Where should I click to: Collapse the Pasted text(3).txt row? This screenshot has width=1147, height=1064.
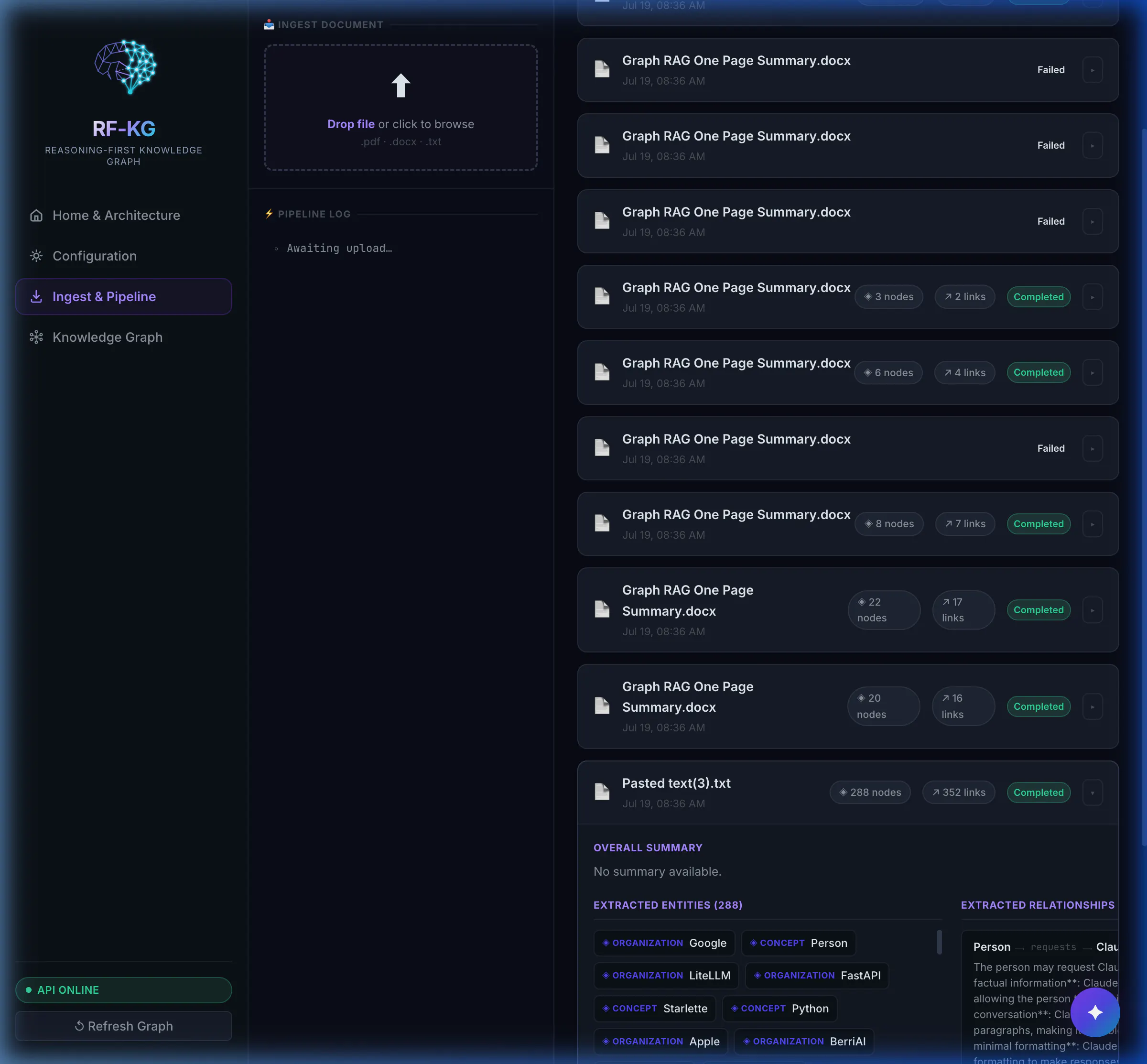(x=1093, y=792)
